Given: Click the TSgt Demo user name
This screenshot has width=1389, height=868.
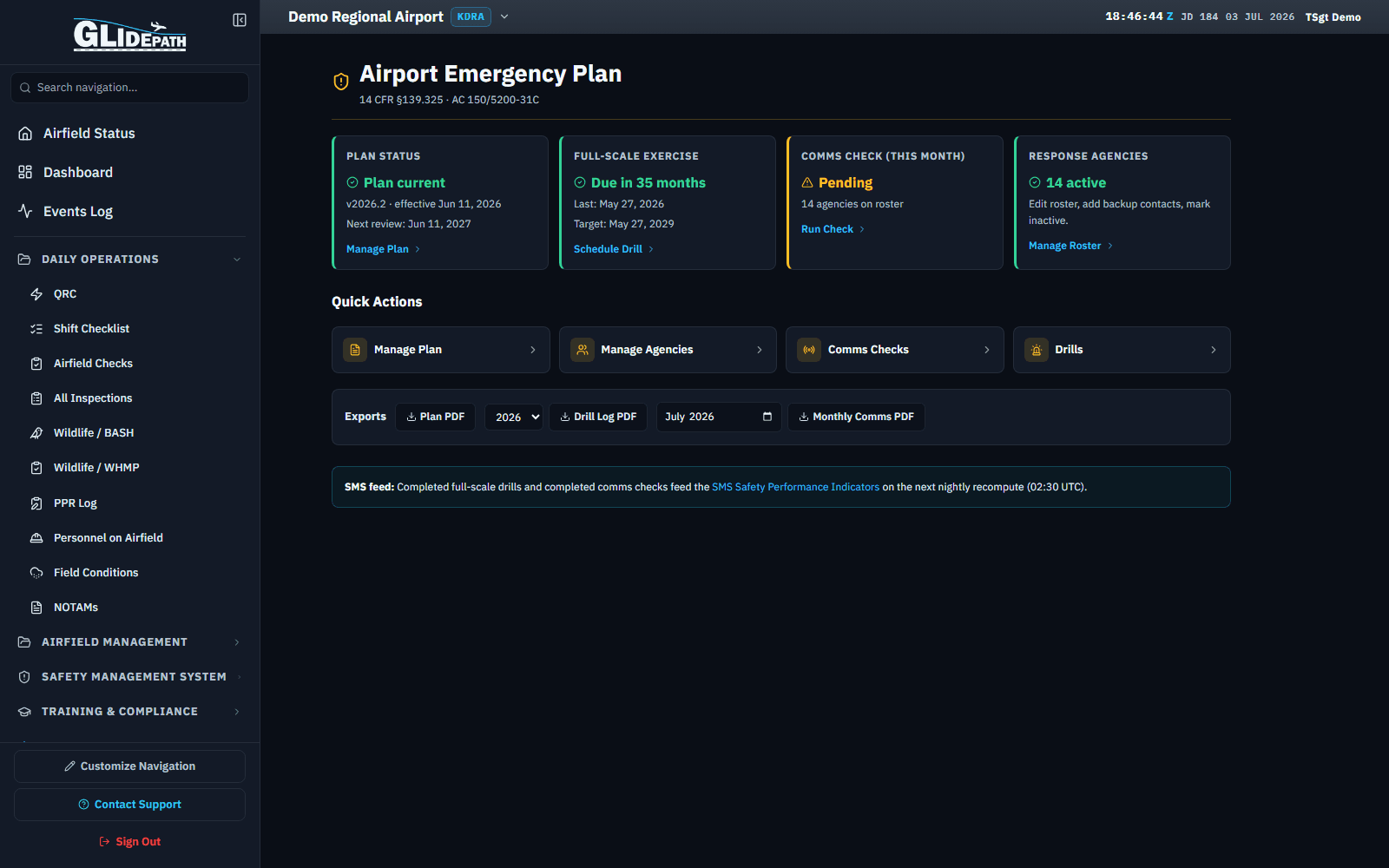Looking at the screenshot, I should click(x=1333, y=17).
